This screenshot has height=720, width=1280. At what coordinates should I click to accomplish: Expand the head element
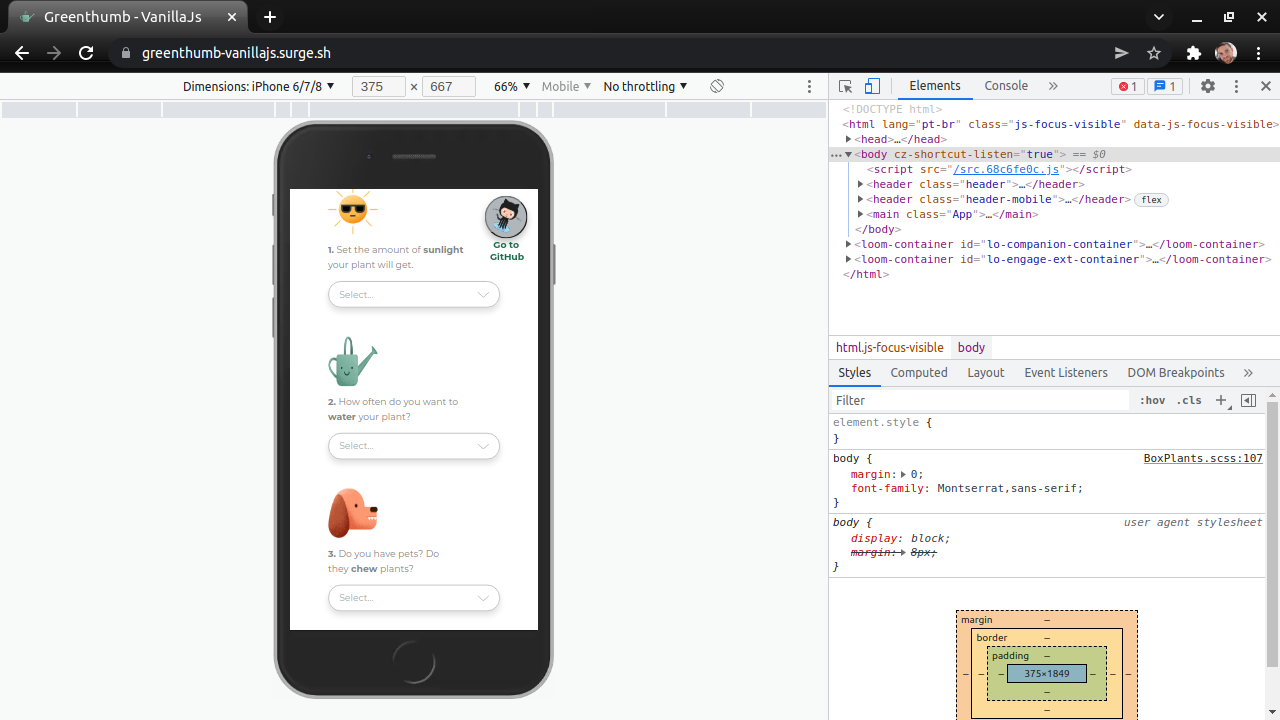point(849,139)
